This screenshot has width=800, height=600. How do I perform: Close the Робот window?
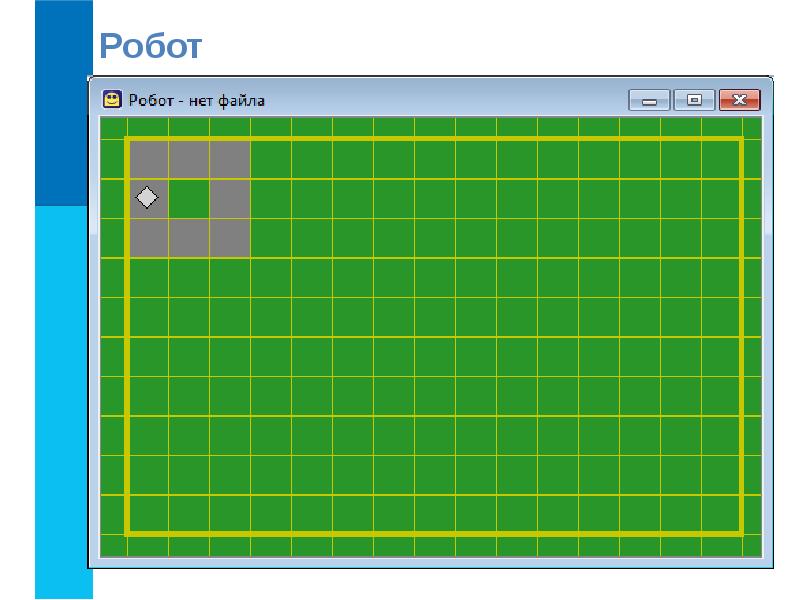coord(739,100)
